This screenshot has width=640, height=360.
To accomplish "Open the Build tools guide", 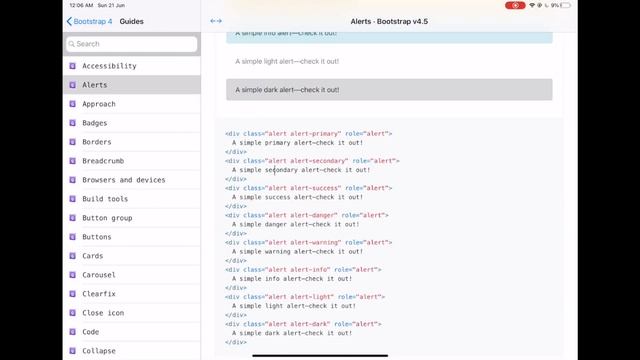I will point(132,199).
